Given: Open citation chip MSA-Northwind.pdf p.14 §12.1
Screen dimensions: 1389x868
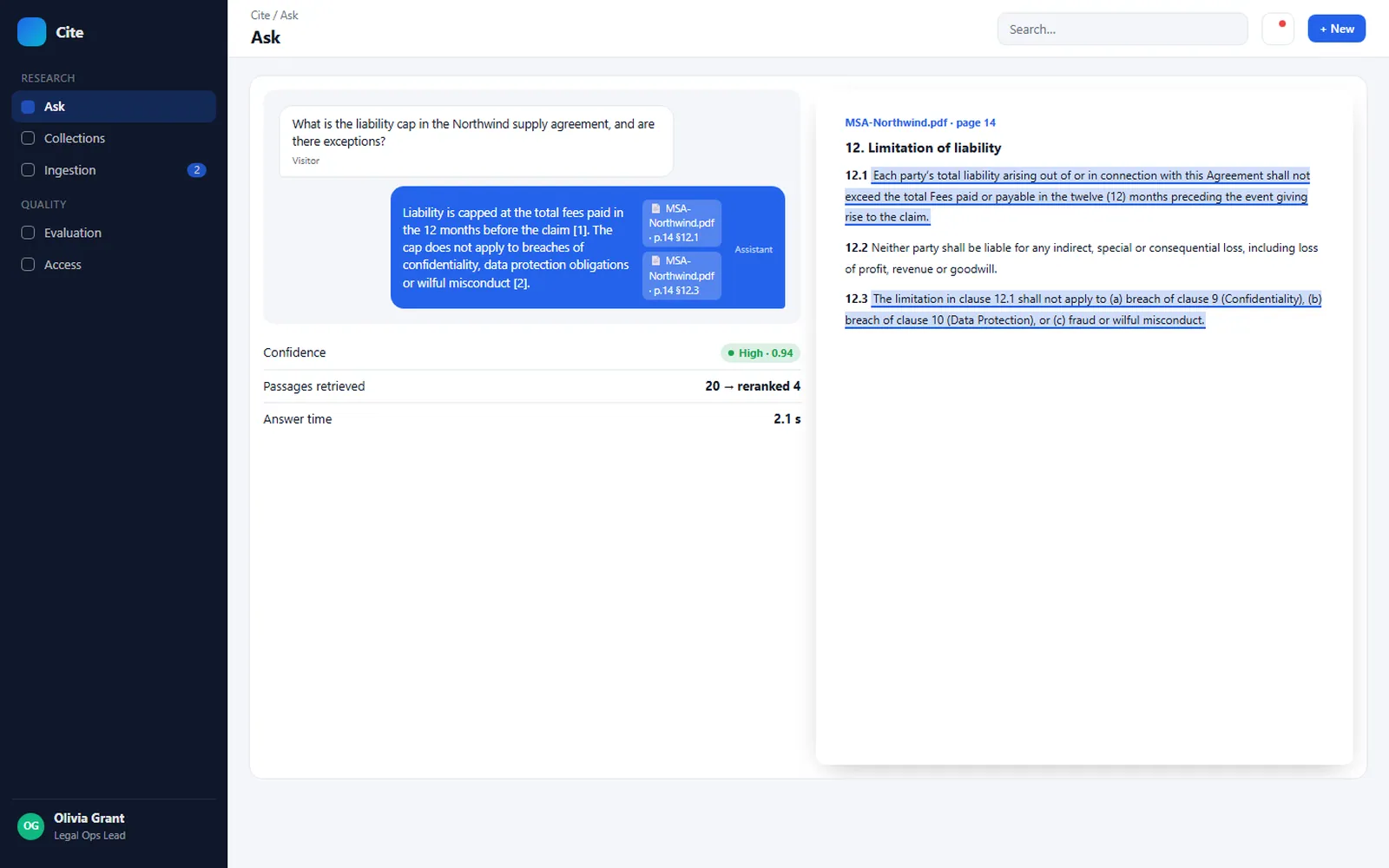Looking at the screenshot, I should (681, 223).
